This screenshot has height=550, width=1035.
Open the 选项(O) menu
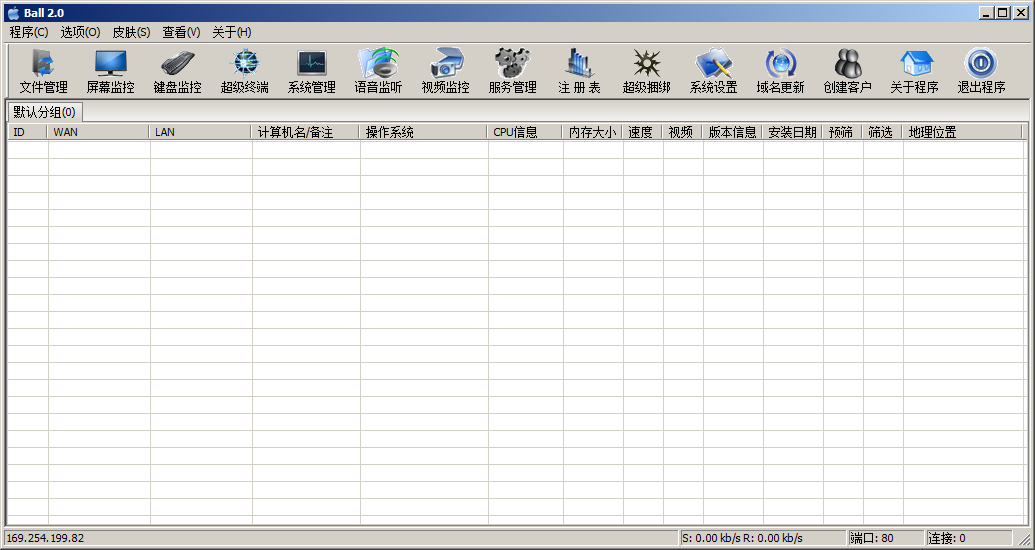80,32
